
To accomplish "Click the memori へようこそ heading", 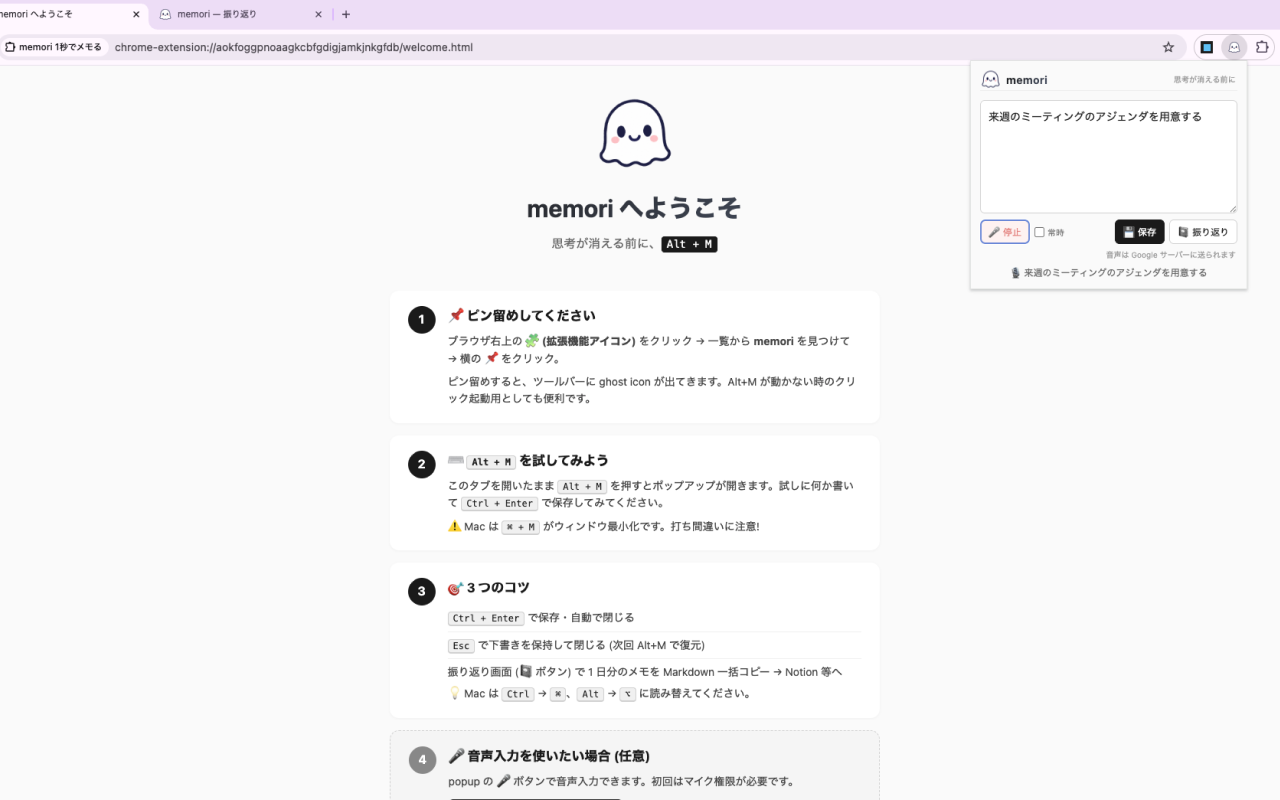I will (x=634, y=208).
